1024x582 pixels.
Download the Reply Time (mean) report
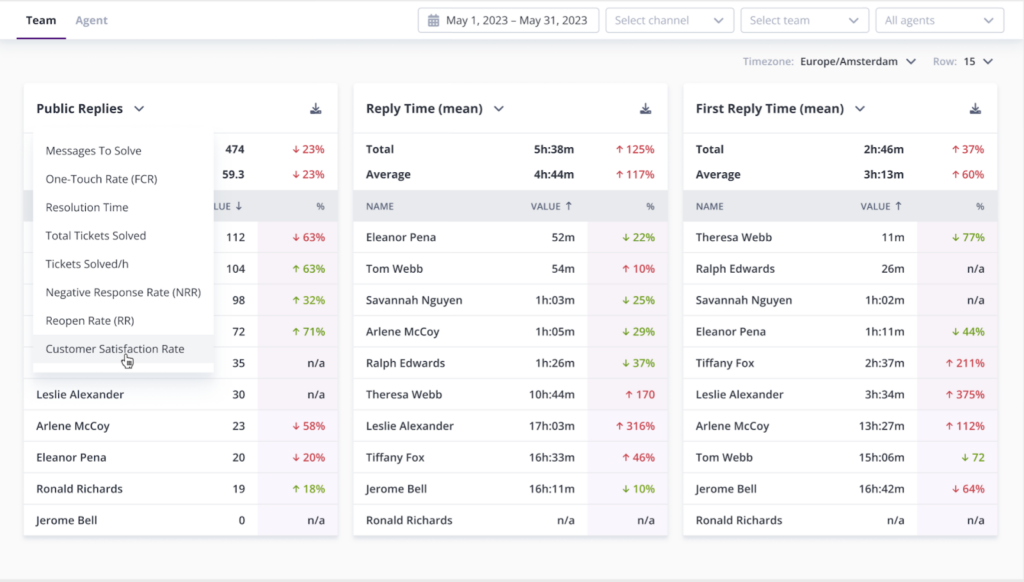(645, 108)
